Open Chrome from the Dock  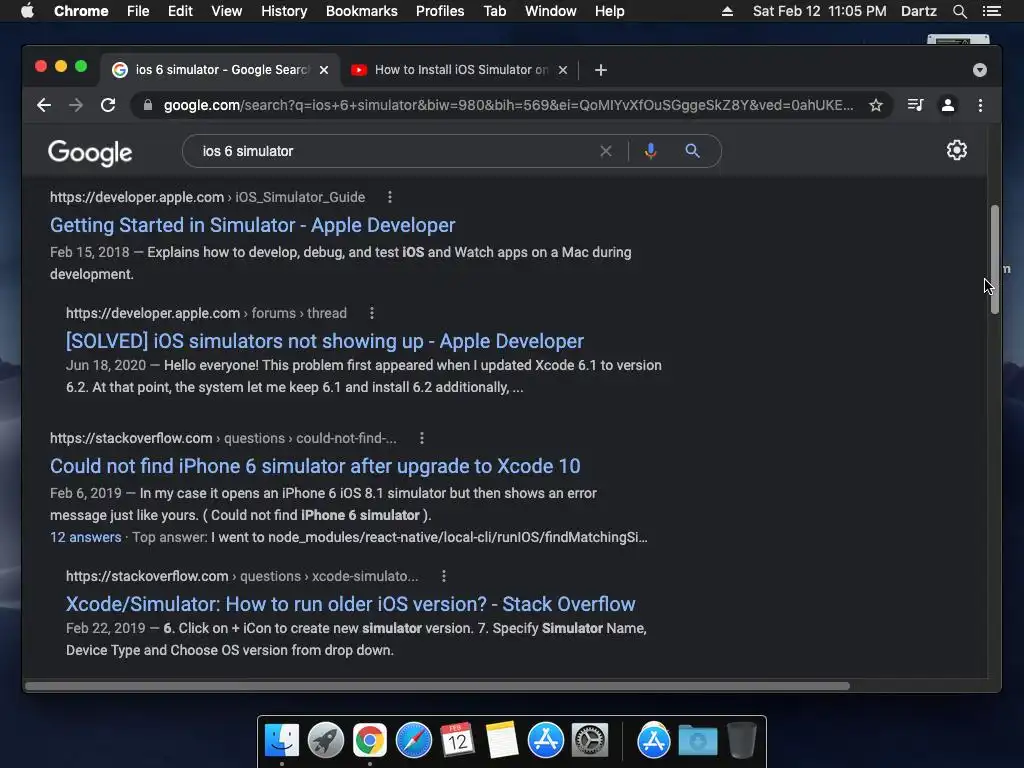[370, 741]
